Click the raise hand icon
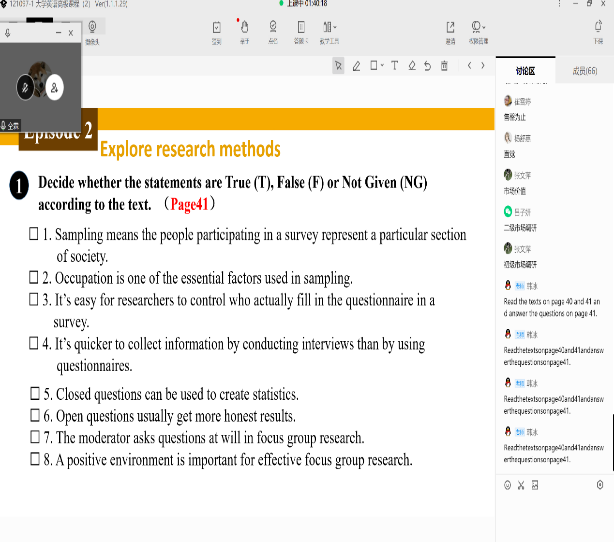 pos(244,31)
